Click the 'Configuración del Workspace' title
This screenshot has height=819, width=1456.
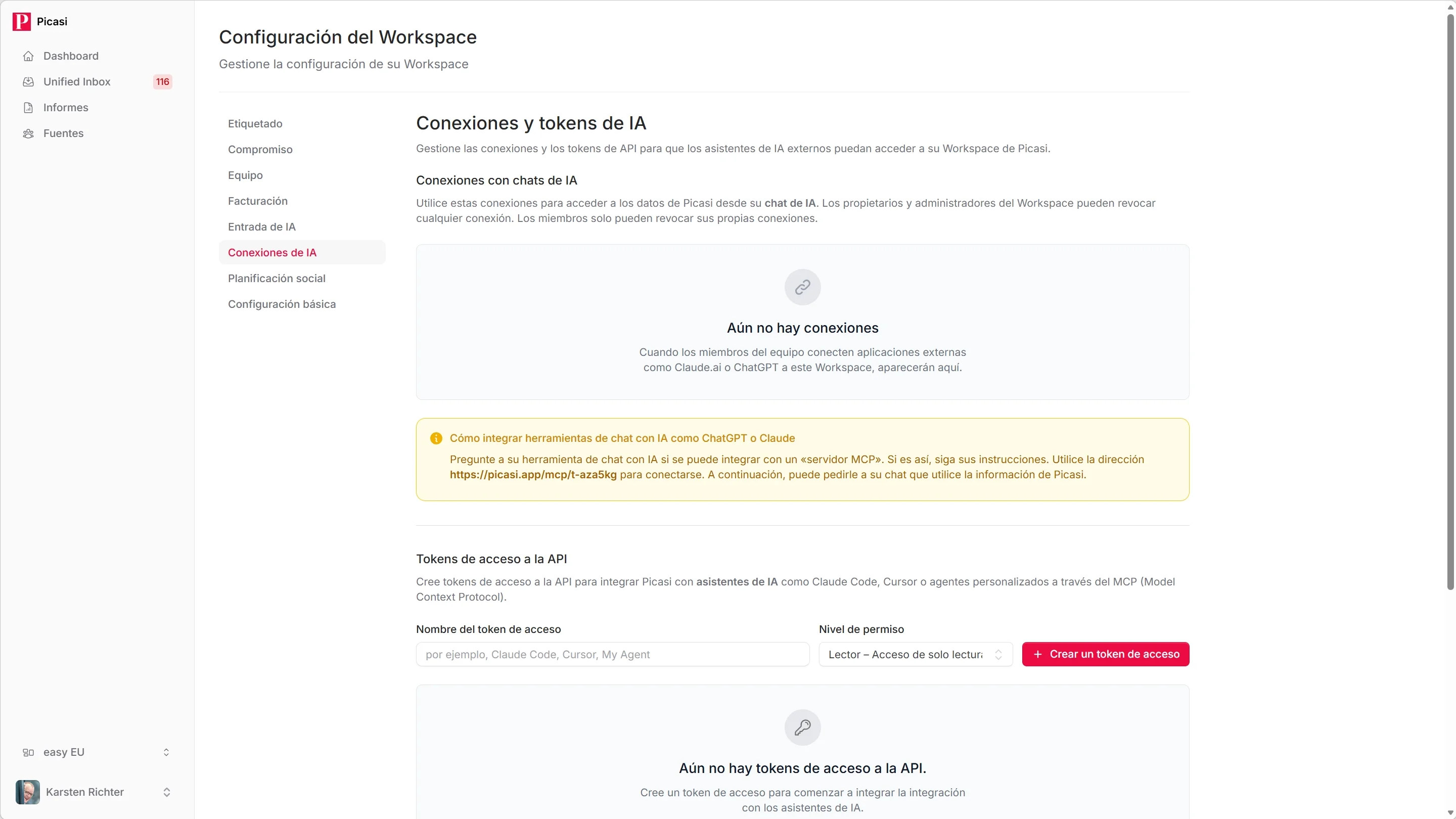[x=348, y=37]
